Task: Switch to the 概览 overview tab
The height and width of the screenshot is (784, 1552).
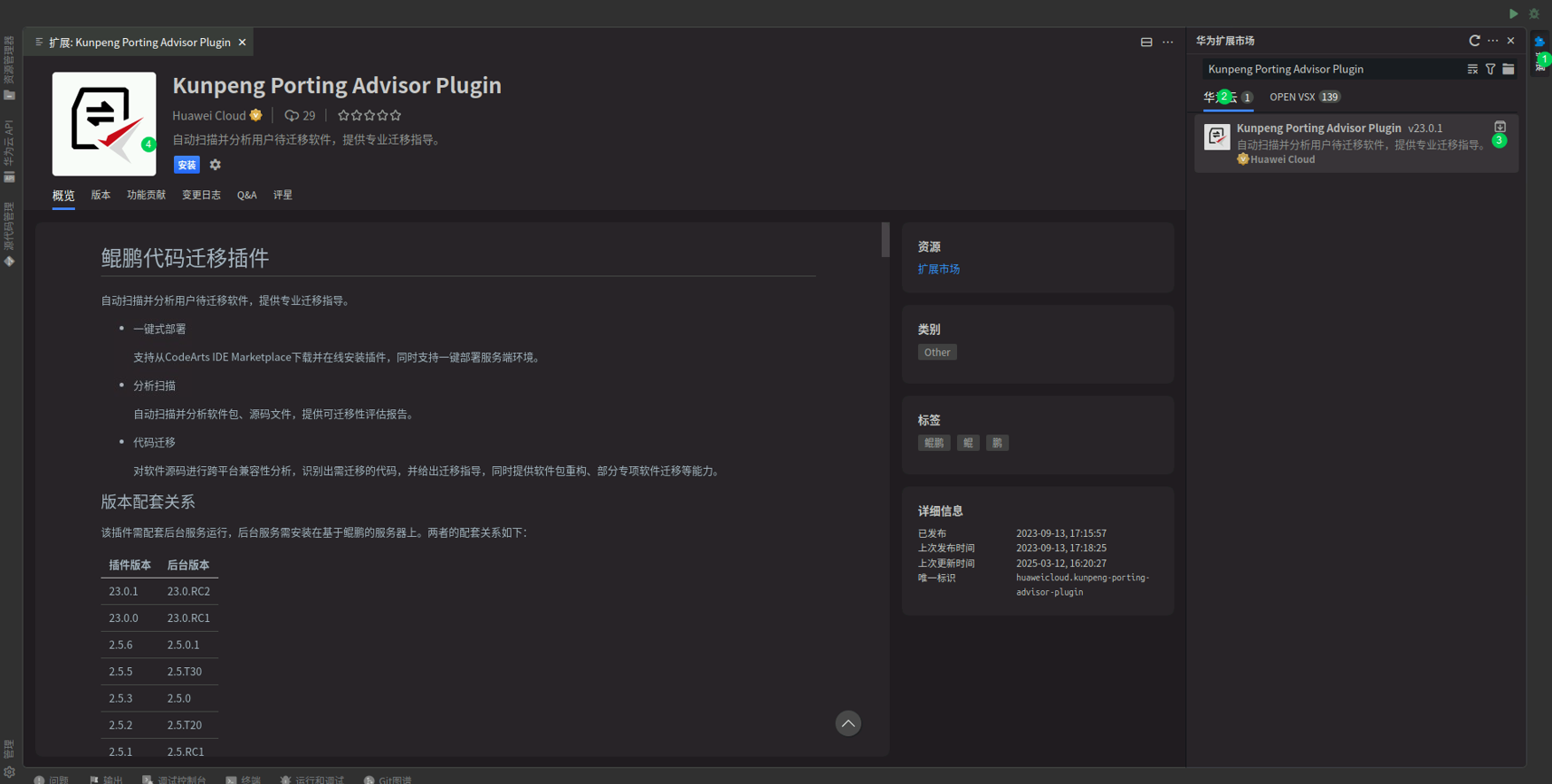Action: (63, 196)
